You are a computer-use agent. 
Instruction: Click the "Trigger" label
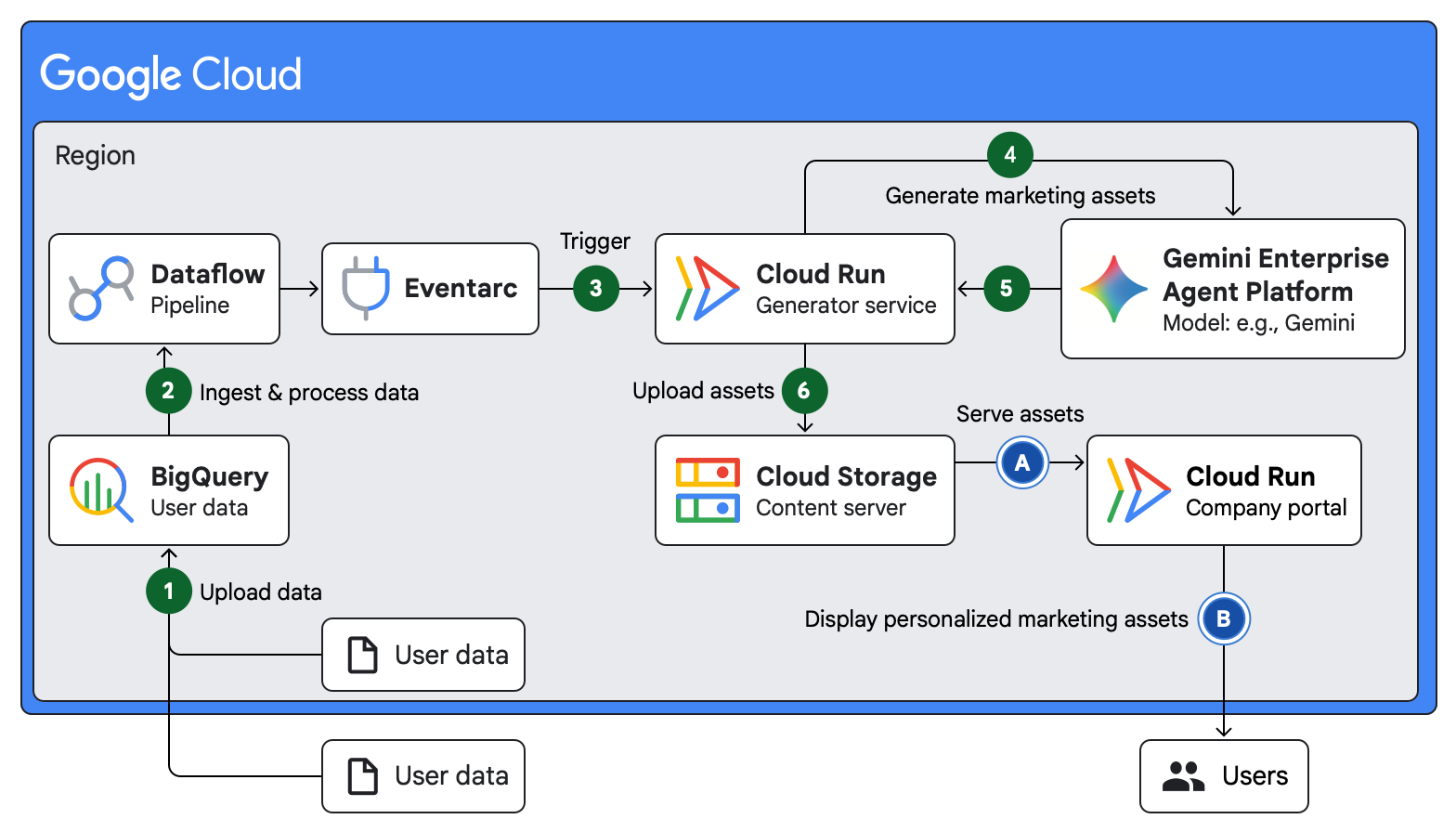click(x=595, y=241)
